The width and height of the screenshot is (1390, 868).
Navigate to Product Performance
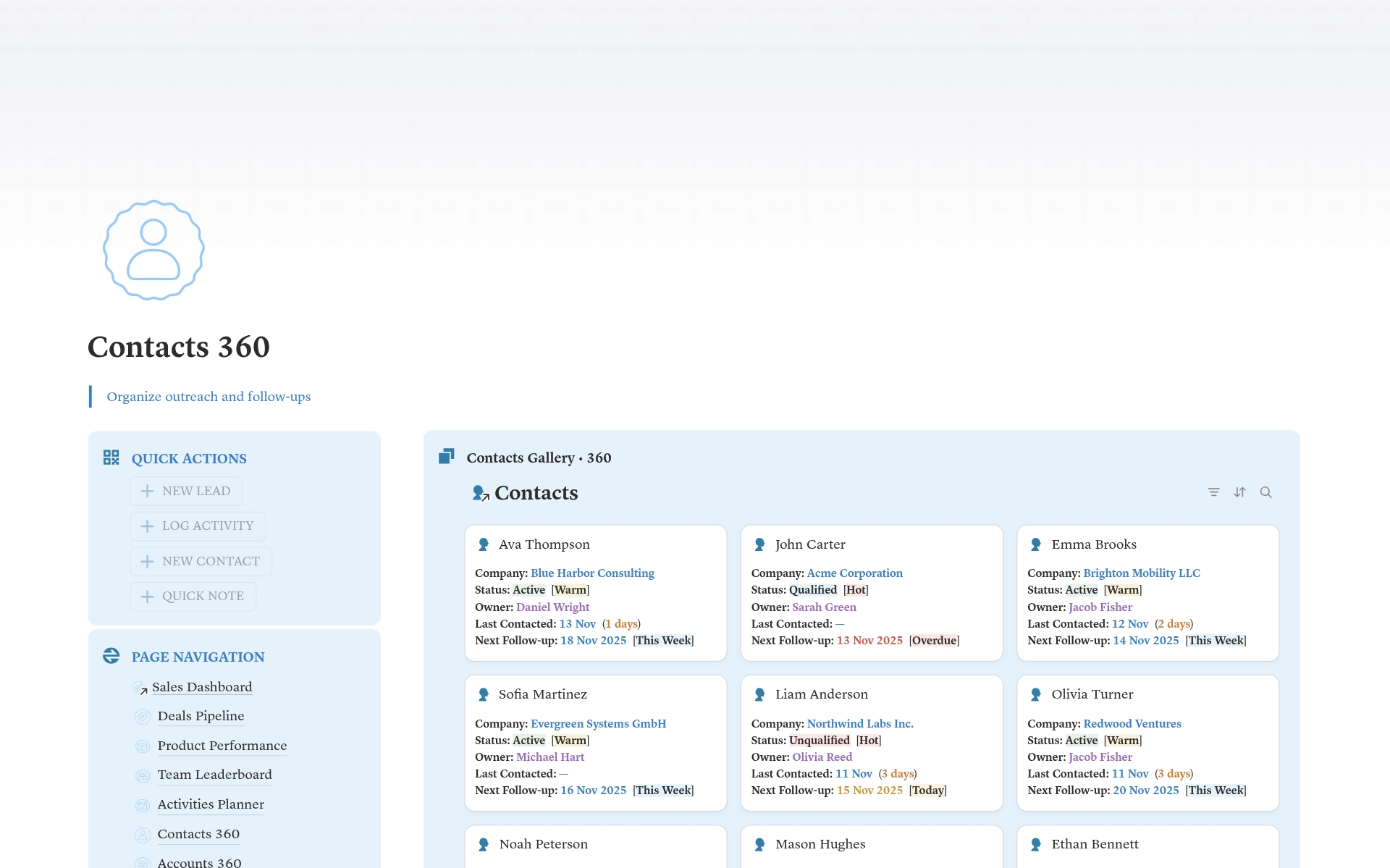(222, 746)
